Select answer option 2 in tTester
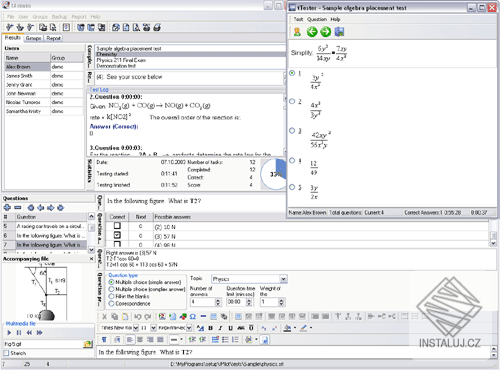 [x=292, y=101]
